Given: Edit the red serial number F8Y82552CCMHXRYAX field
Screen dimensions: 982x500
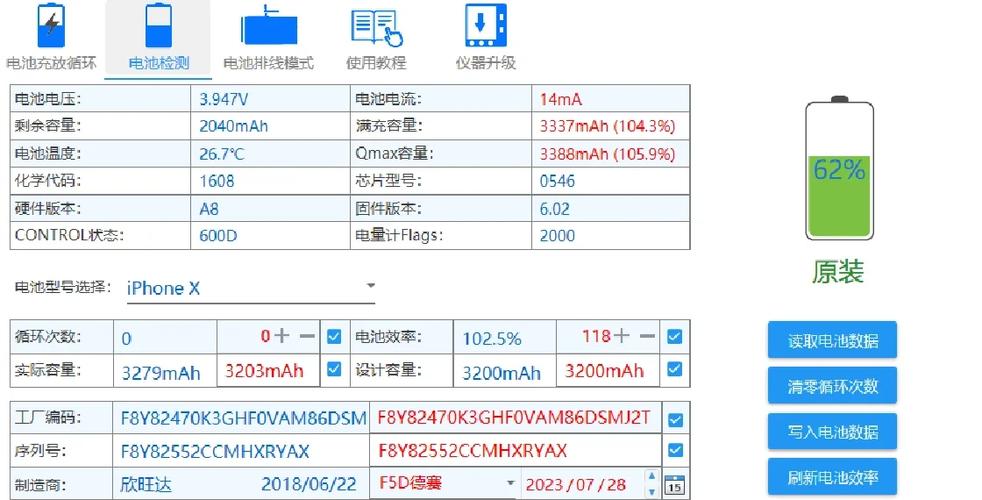Looking at the screenshot, I should coord(515,451).
